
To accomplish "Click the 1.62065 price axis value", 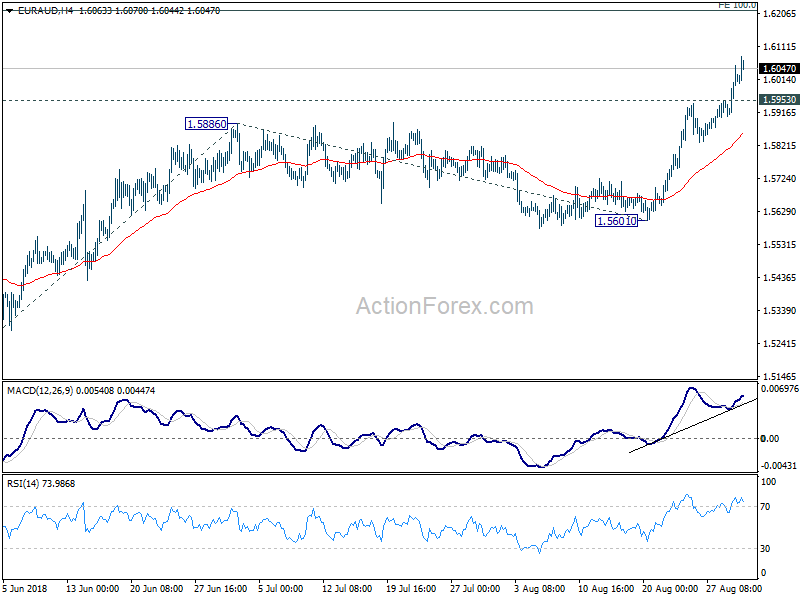I will 779,14.
